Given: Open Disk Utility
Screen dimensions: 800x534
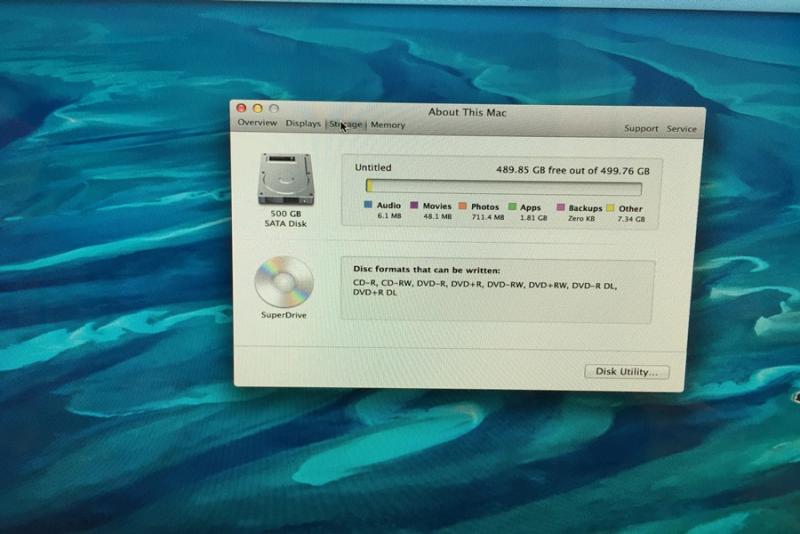Looking at the screenshot, I should 627,372.
